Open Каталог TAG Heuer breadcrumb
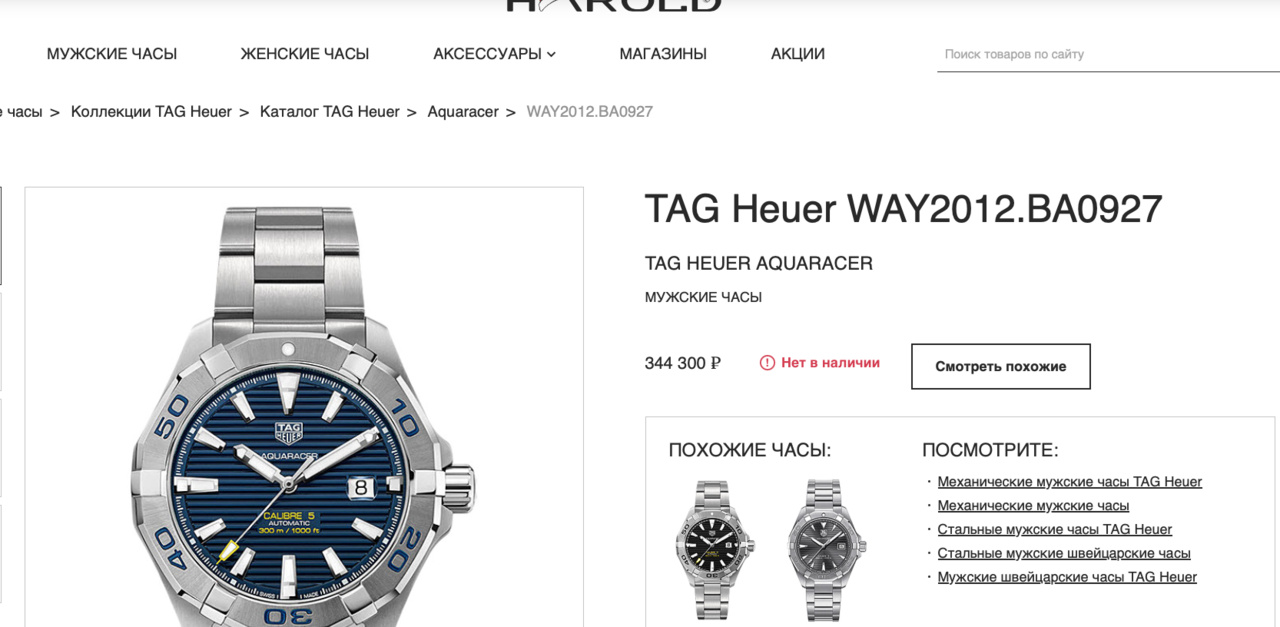 [330, 112]
